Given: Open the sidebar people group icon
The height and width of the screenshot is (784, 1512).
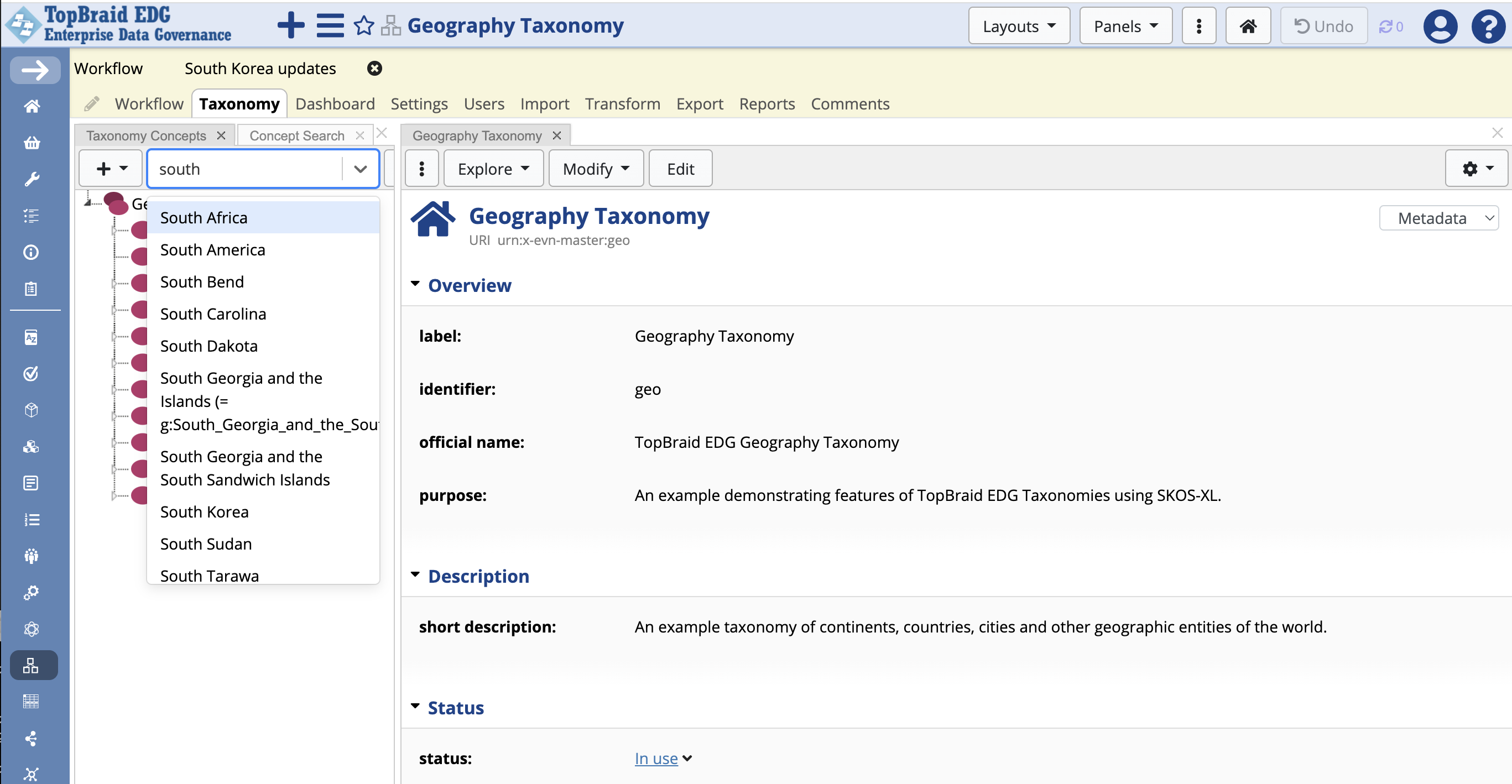Looking at the screenshot, I should [x=31, y=556].
